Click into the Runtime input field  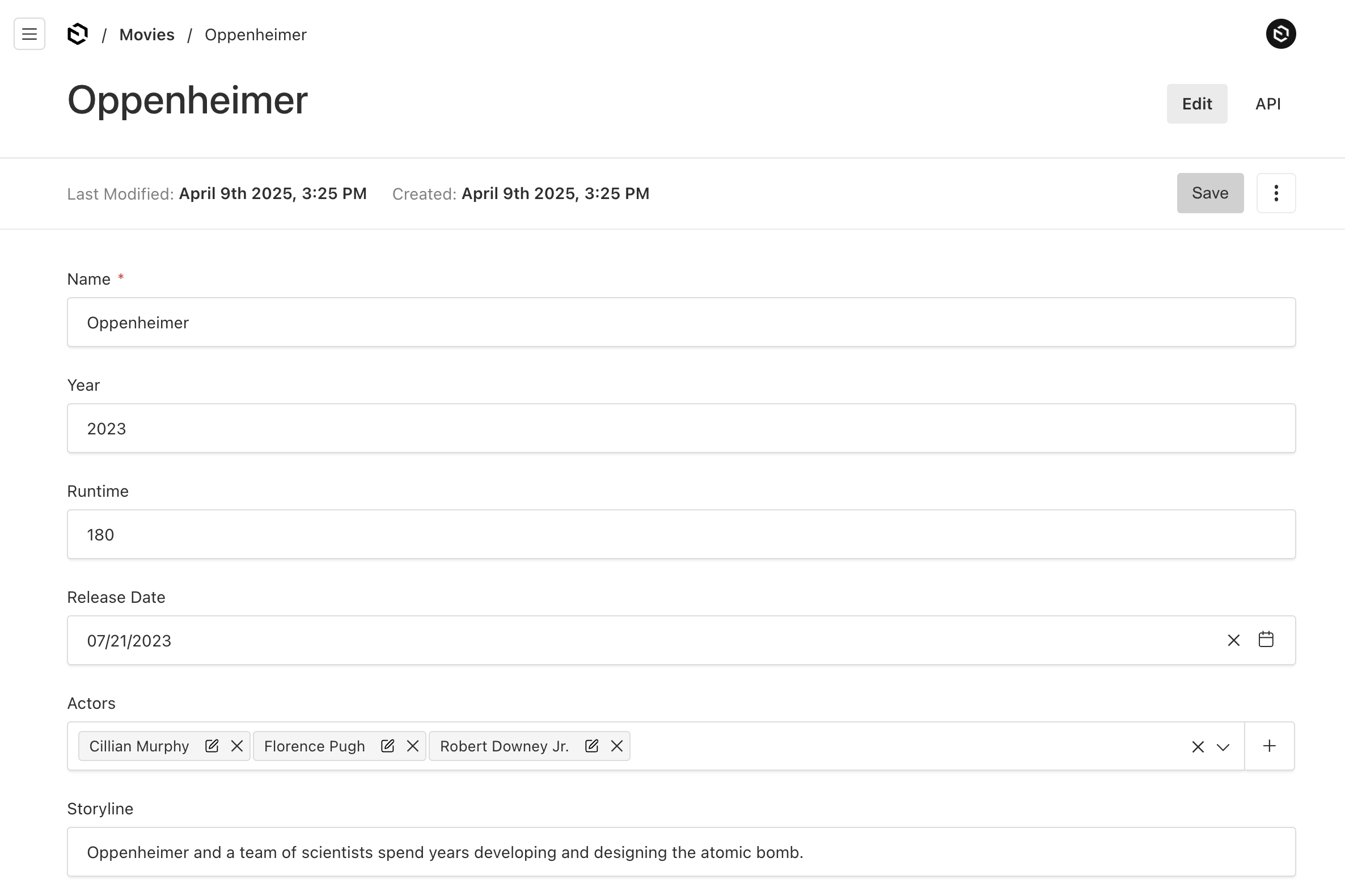pyautogui.click(x=681, y=534)
